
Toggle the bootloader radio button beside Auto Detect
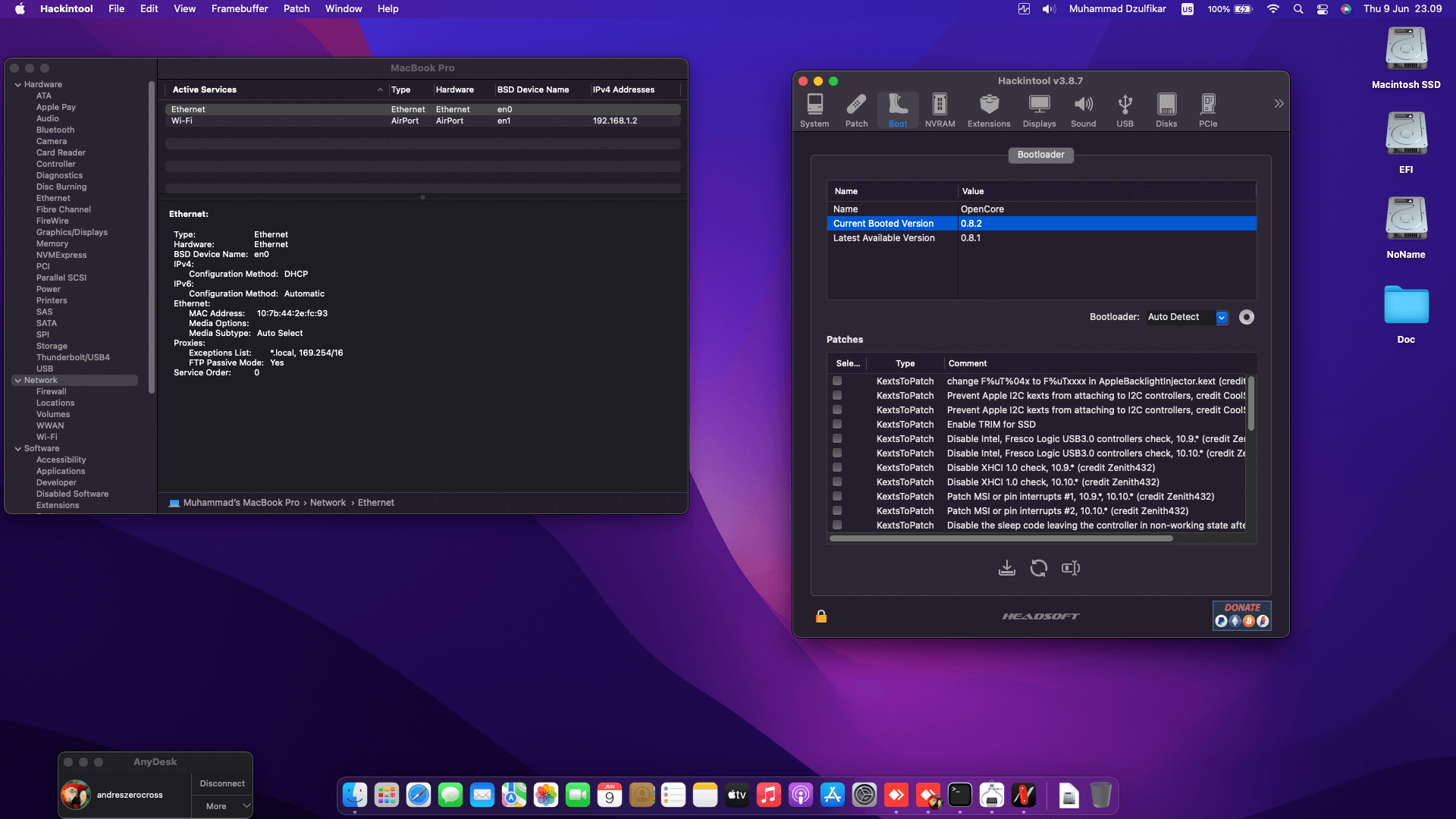coord(1246,317)
